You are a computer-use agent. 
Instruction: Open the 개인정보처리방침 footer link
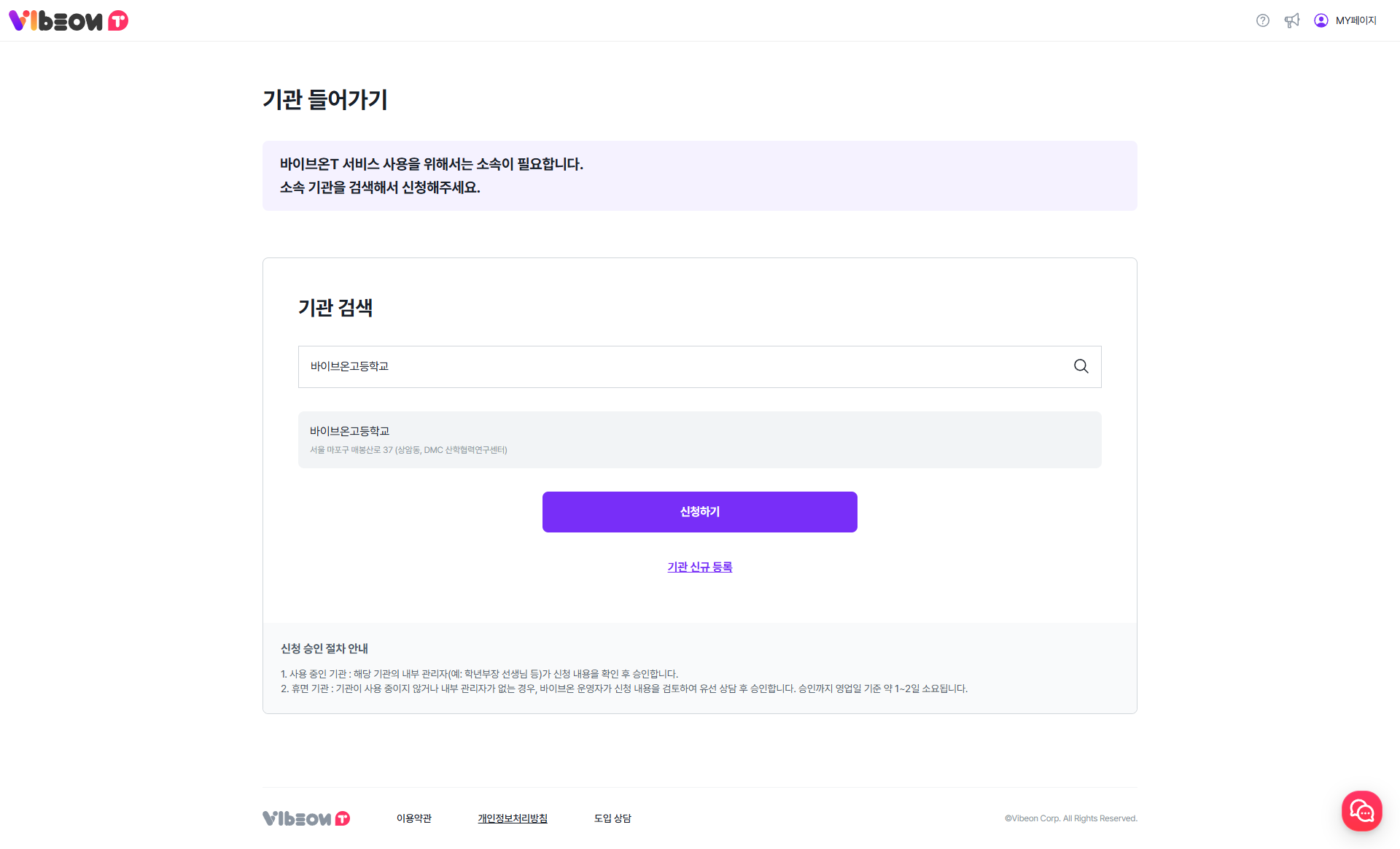tap(513, 818)
